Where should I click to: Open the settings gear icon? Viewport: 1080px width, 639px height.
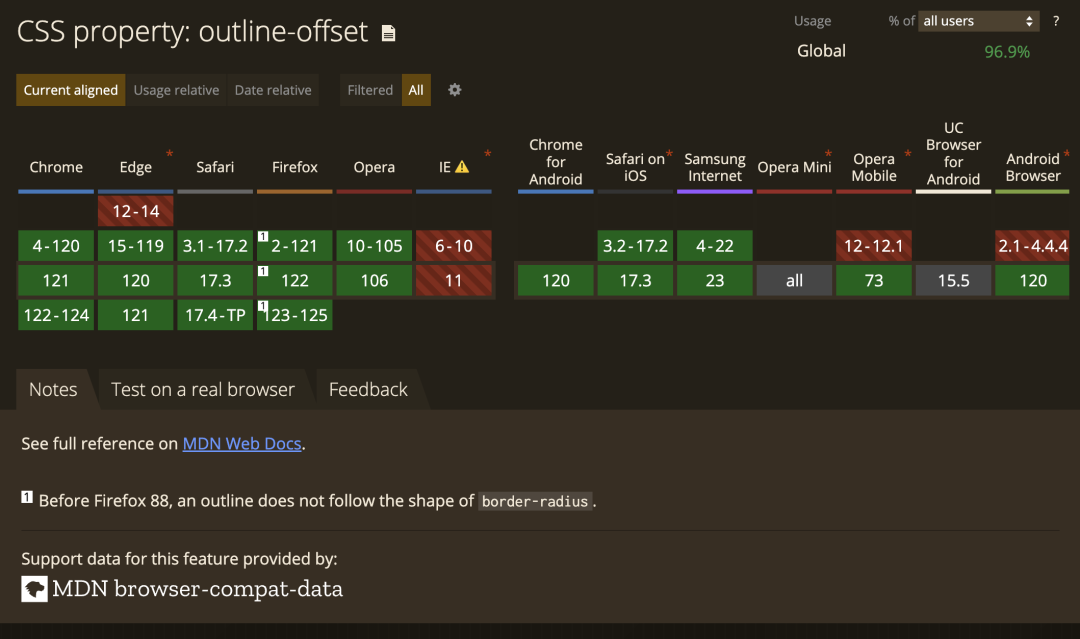tap(455, 90)
